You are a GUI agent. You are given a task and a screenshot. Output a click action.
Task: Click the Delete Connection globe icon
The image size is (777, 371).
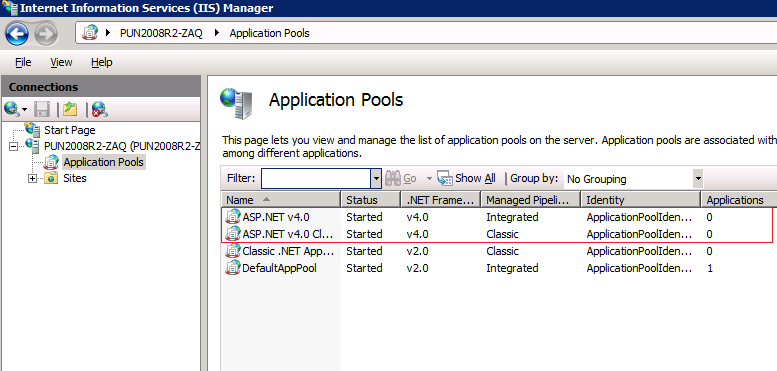pos(100,109)
